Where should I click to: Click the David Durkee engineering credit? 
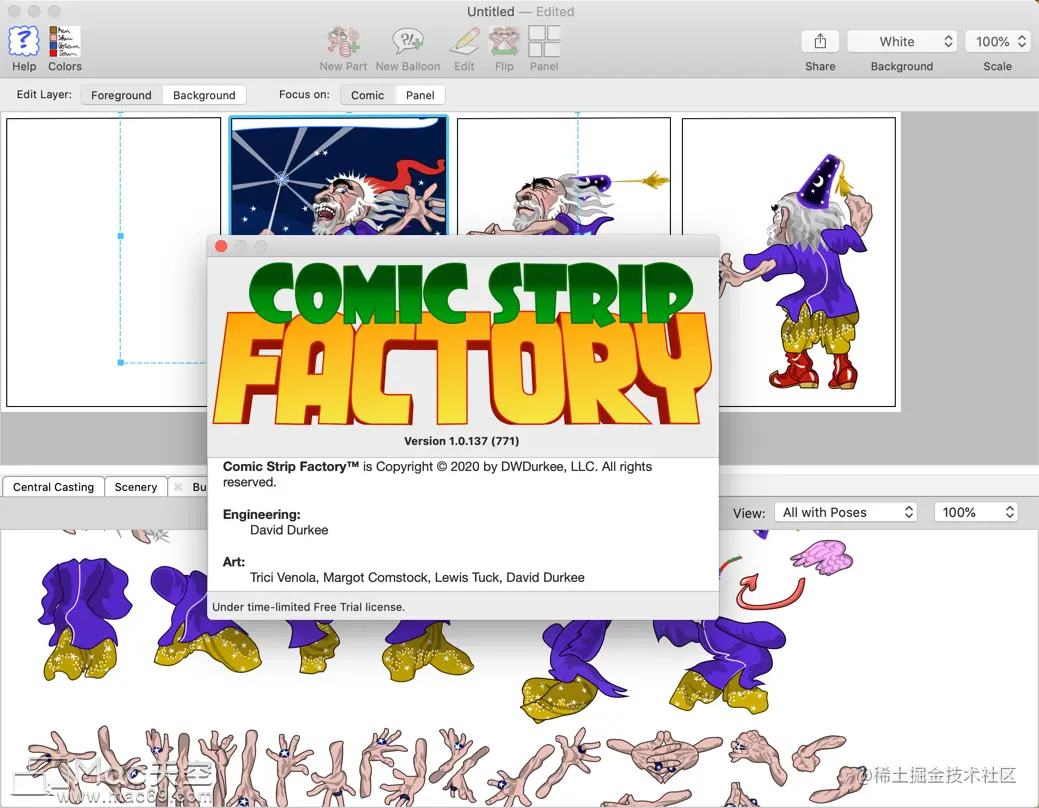click(289, 530)
